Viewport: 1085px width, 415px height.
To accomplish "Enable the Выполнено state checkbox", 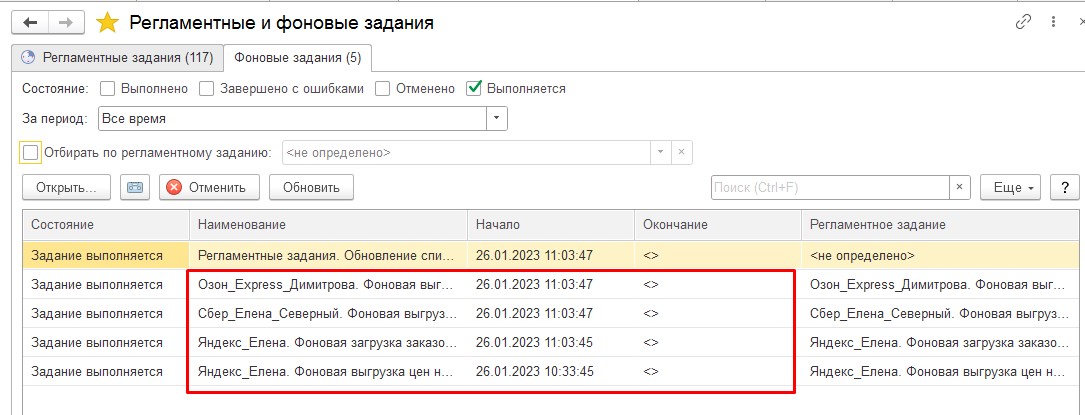I will click(107, 89).
